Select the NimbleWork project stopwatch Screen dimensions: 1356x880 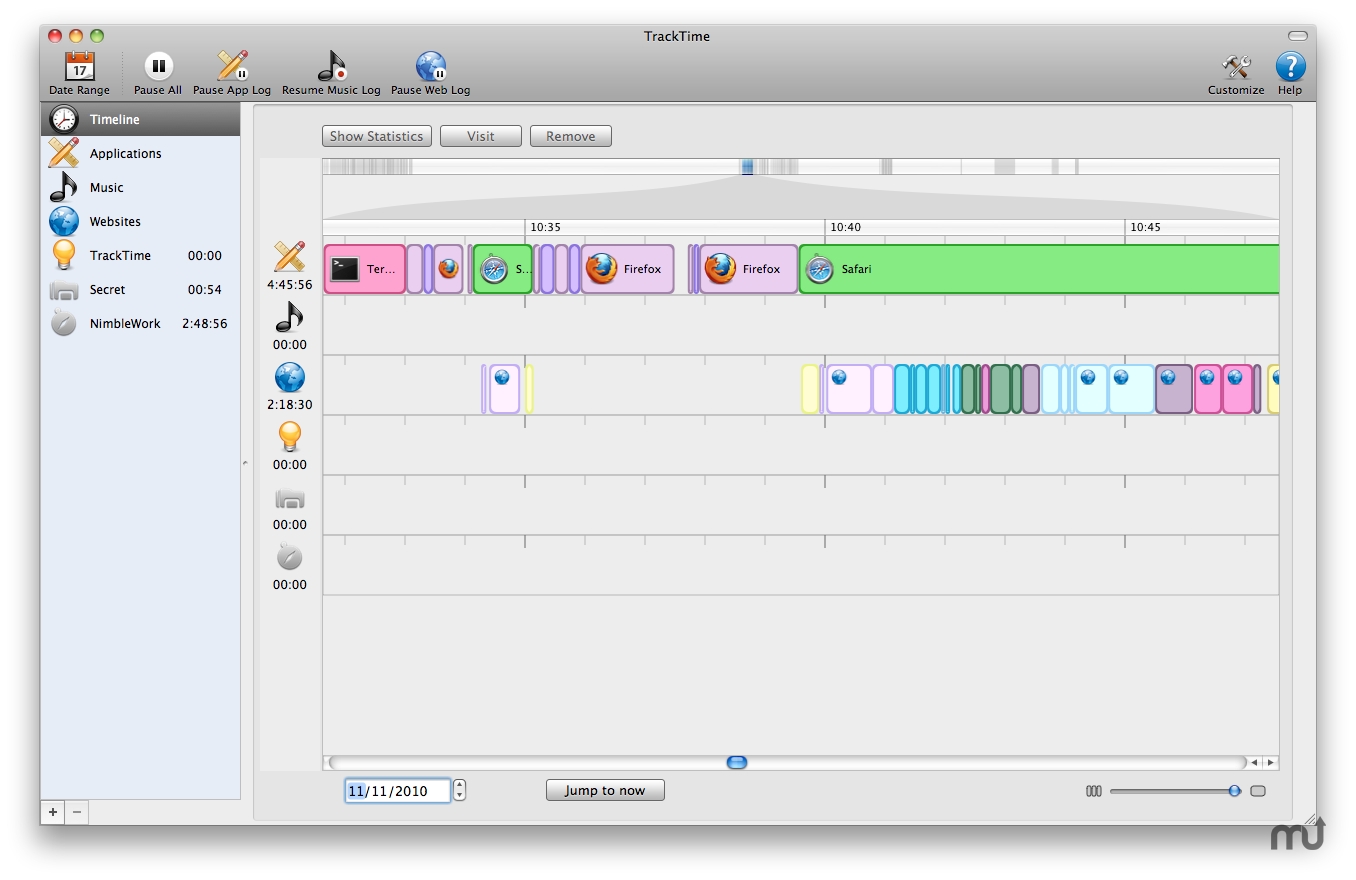(64, 323)
